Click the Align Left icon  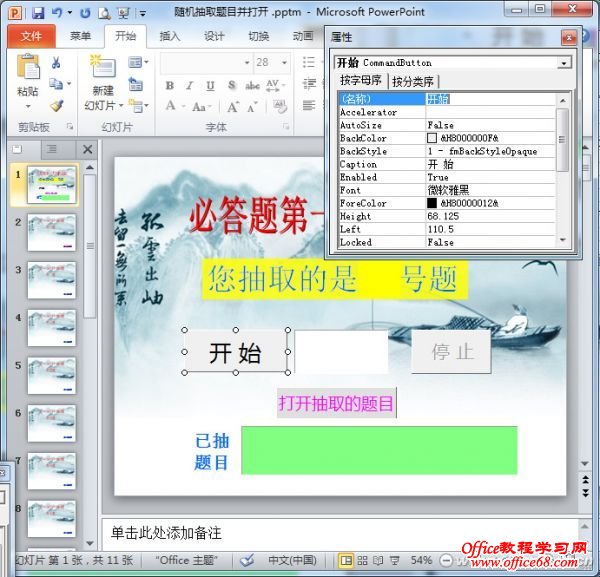[308, 105]
